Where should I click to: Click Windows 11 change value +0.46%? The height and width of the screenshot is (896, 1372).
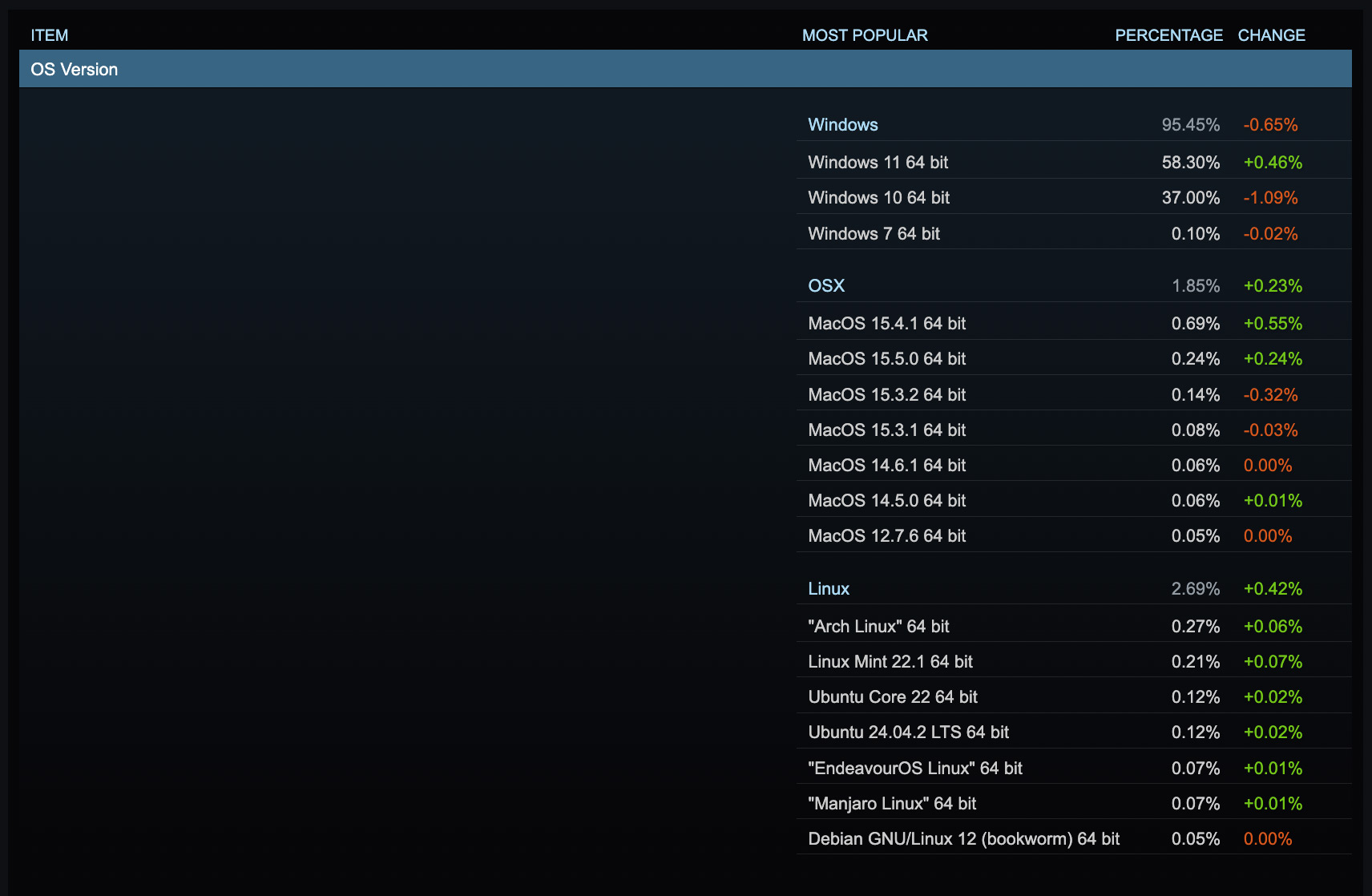tap(1273, 163)
